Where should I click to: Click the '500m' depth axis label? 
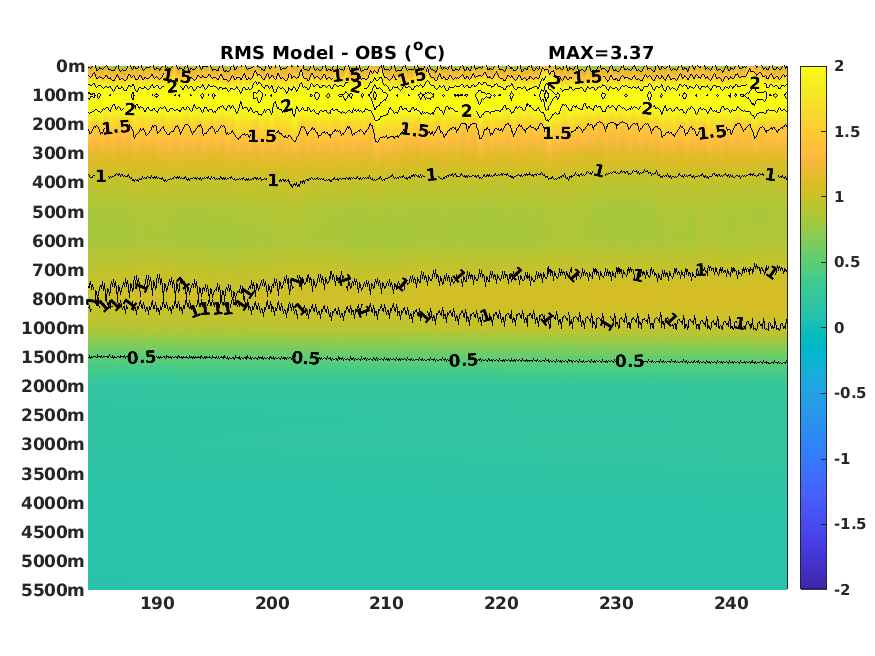coord(58,213)
